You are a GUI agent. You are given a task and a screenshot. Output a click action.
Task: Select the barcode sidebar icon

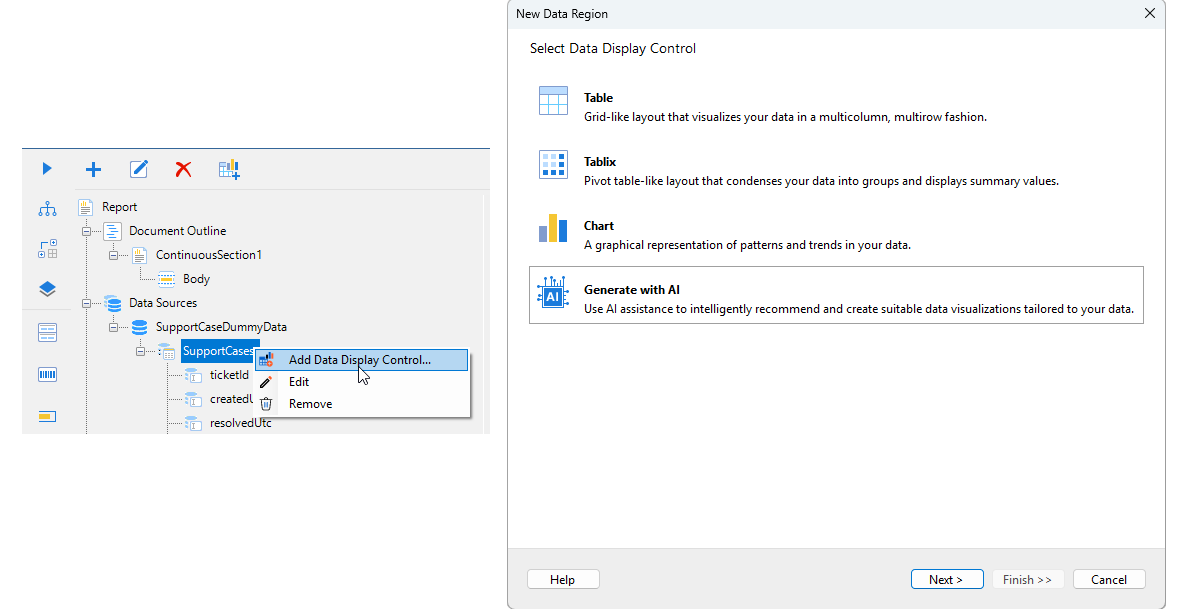point(47,374)
